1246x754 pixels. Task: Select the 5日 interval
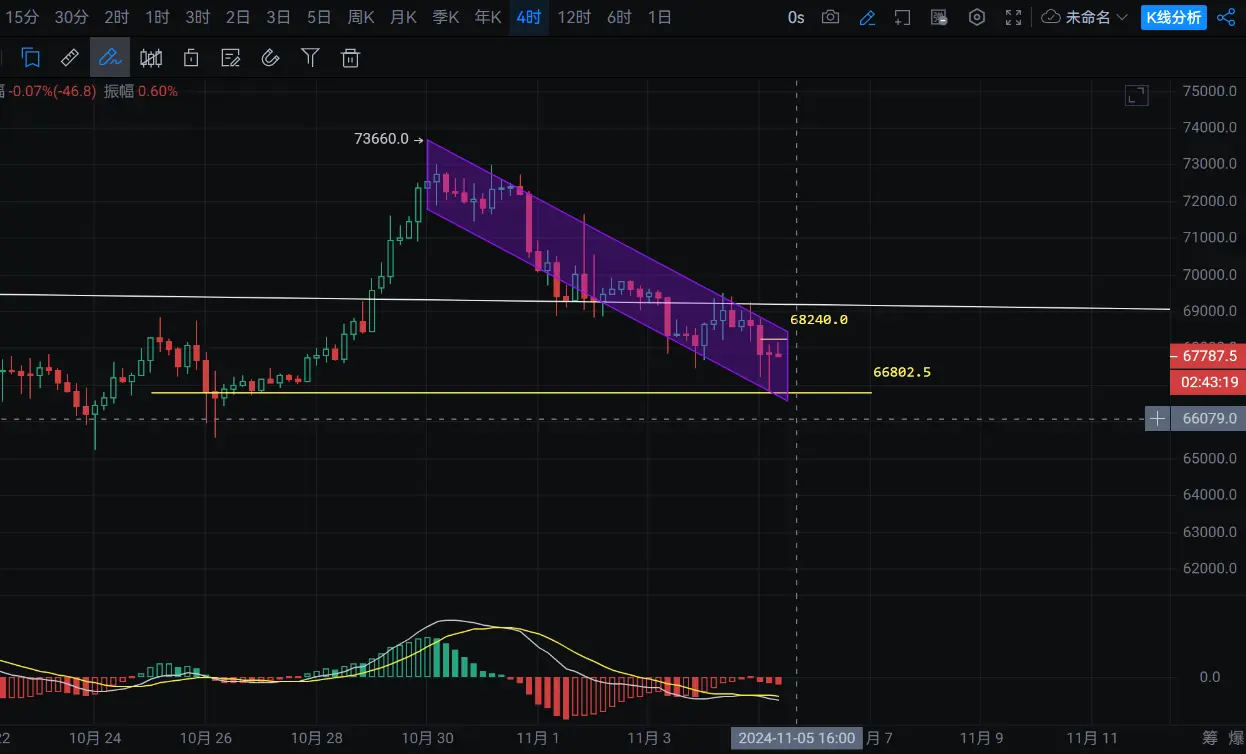coord(319,17)
